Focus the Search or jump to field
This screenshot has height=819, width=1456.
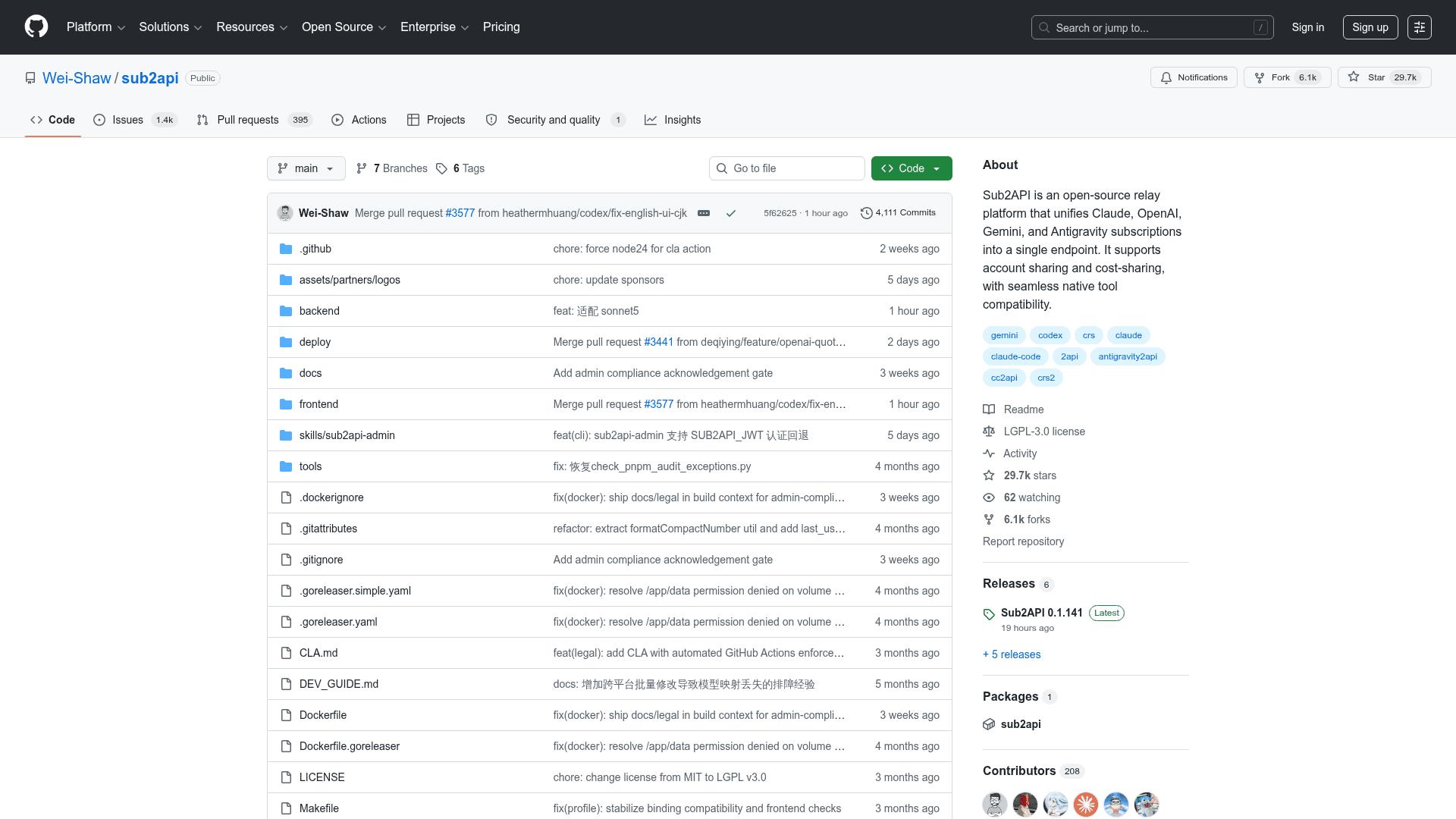coord(1152,27)
